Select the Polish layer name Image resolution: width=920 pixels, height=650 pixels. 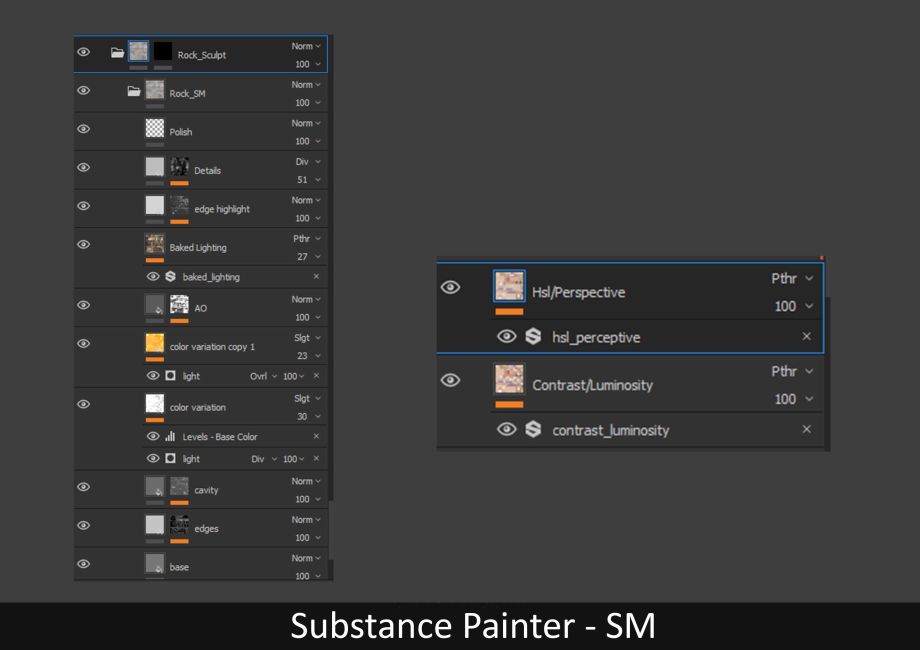(181, 132)
